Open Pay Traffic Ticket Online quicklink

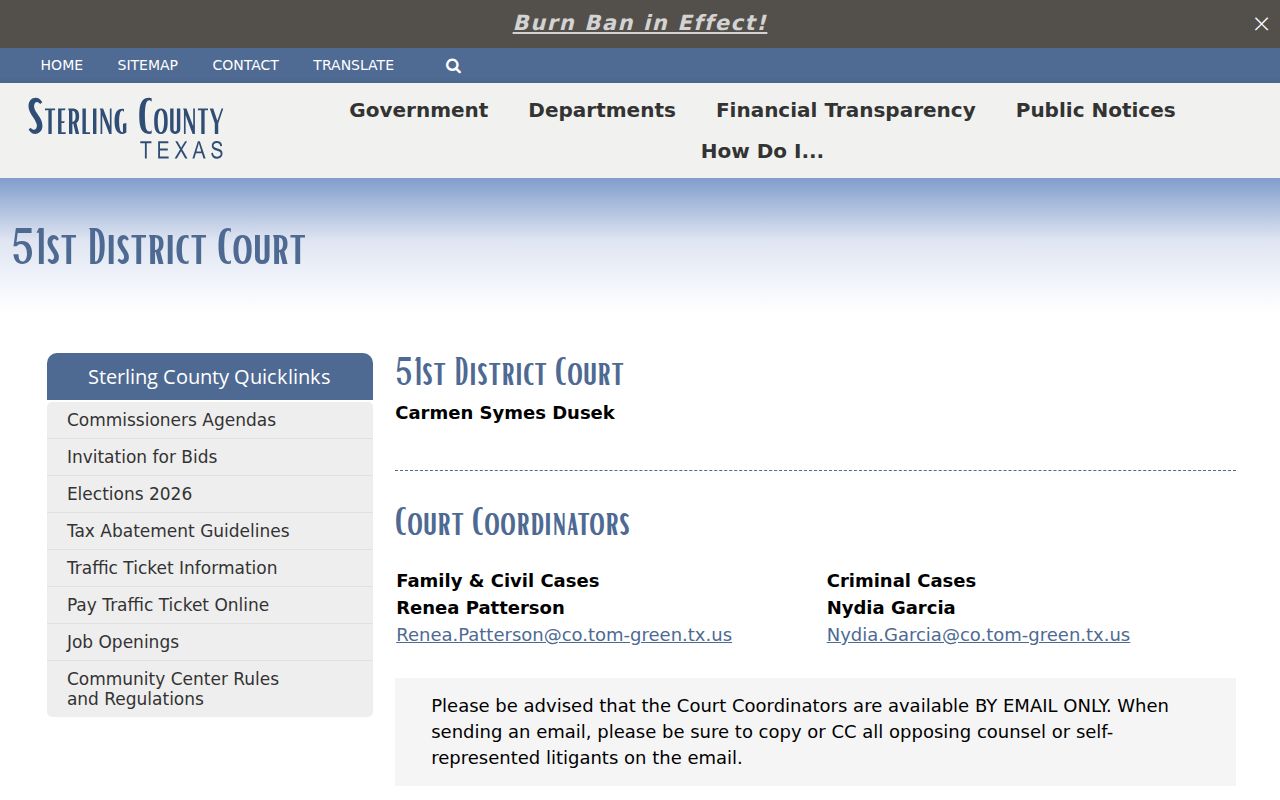click(210, 605)
